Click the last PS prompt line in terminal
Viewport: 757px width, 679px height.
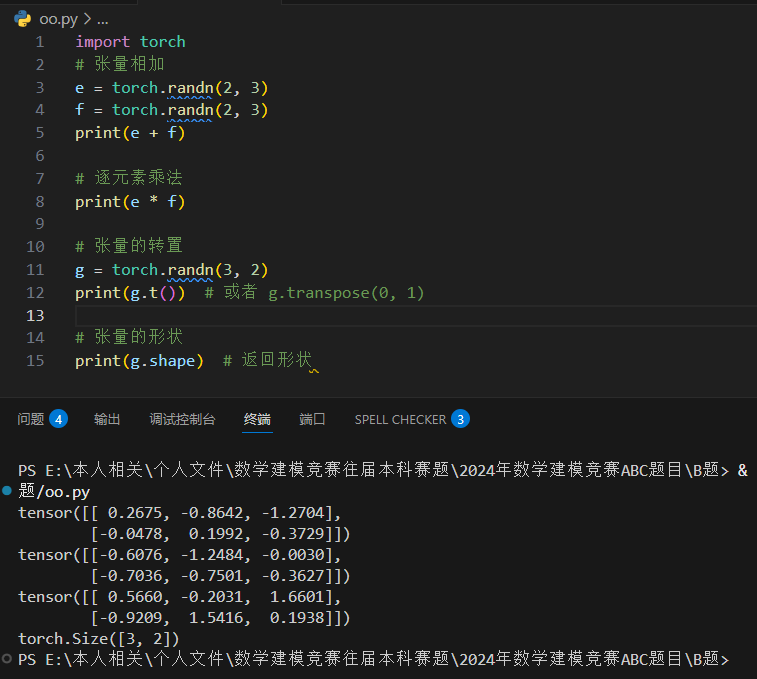click(x=373, y=659)
